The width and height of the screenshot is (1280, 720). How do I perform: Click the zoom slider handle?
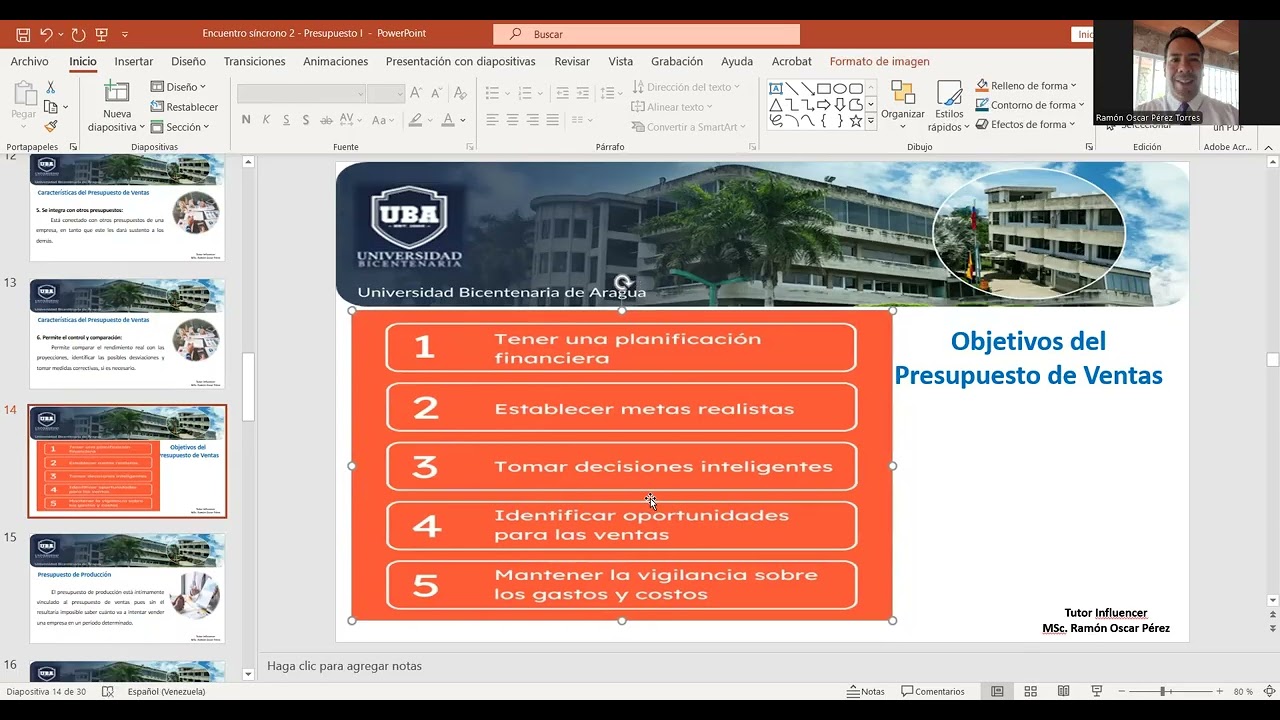point(1164,691)
